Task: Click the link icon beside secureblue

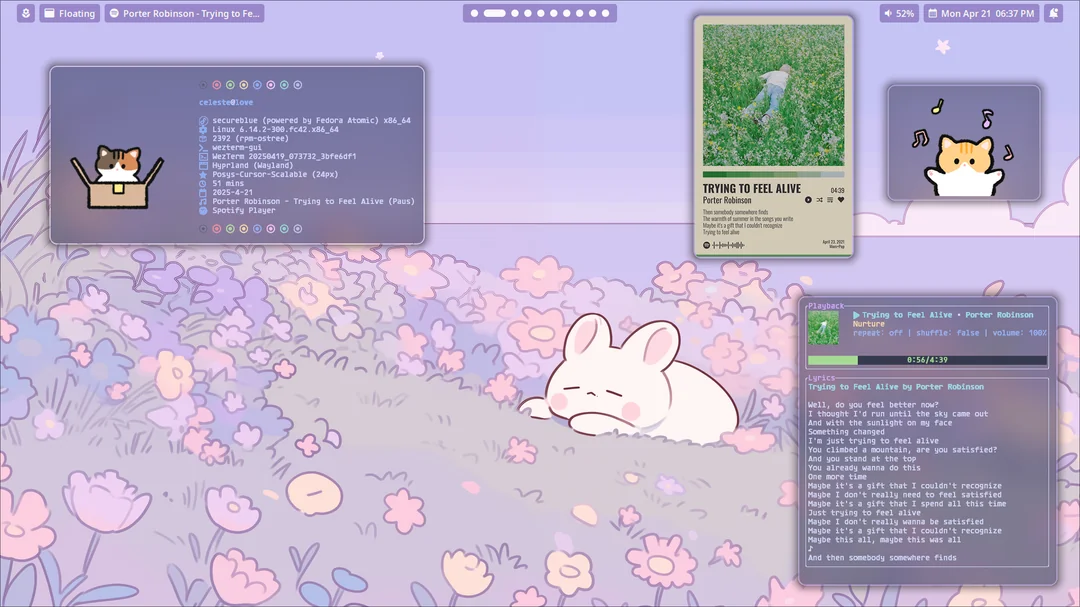Action: click(203, 121)
